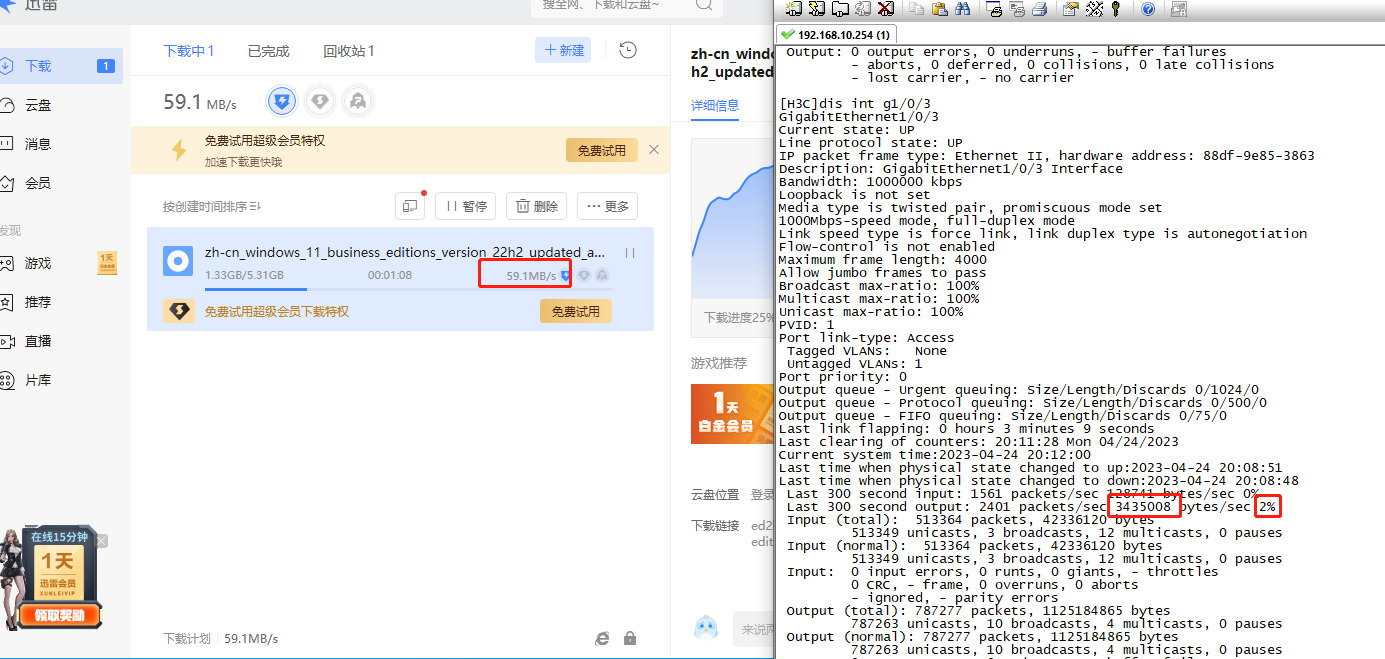The height and width of the screenshot is (659, 1385).
Task: Open the 详细信息 tab in the detail panel
Action: coord(715,105)
